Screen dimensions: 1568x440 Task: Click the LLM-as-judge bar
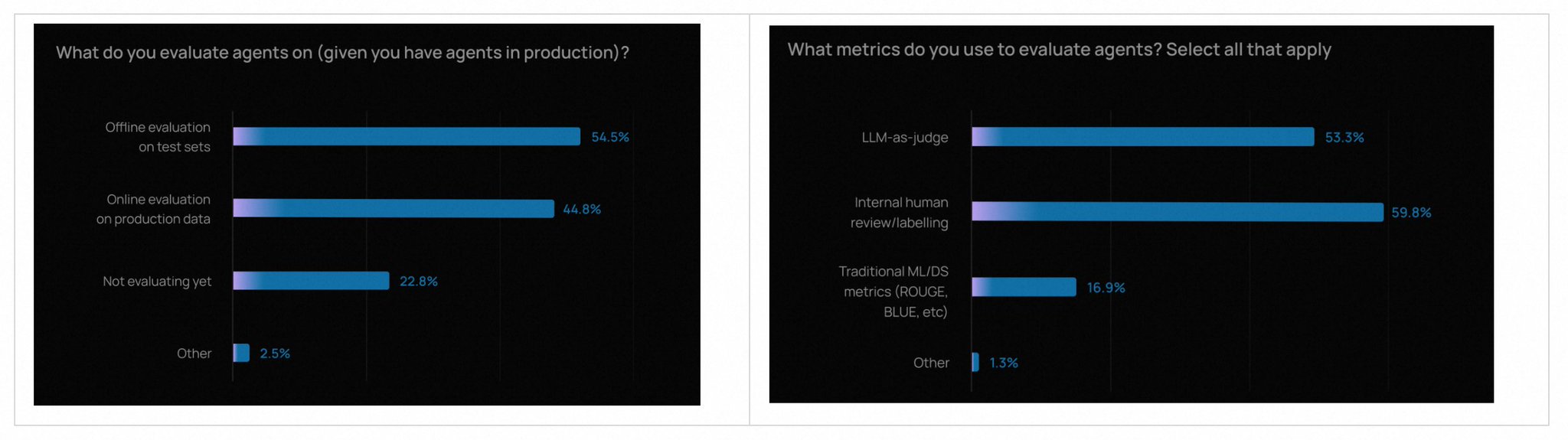[1142, 137]
